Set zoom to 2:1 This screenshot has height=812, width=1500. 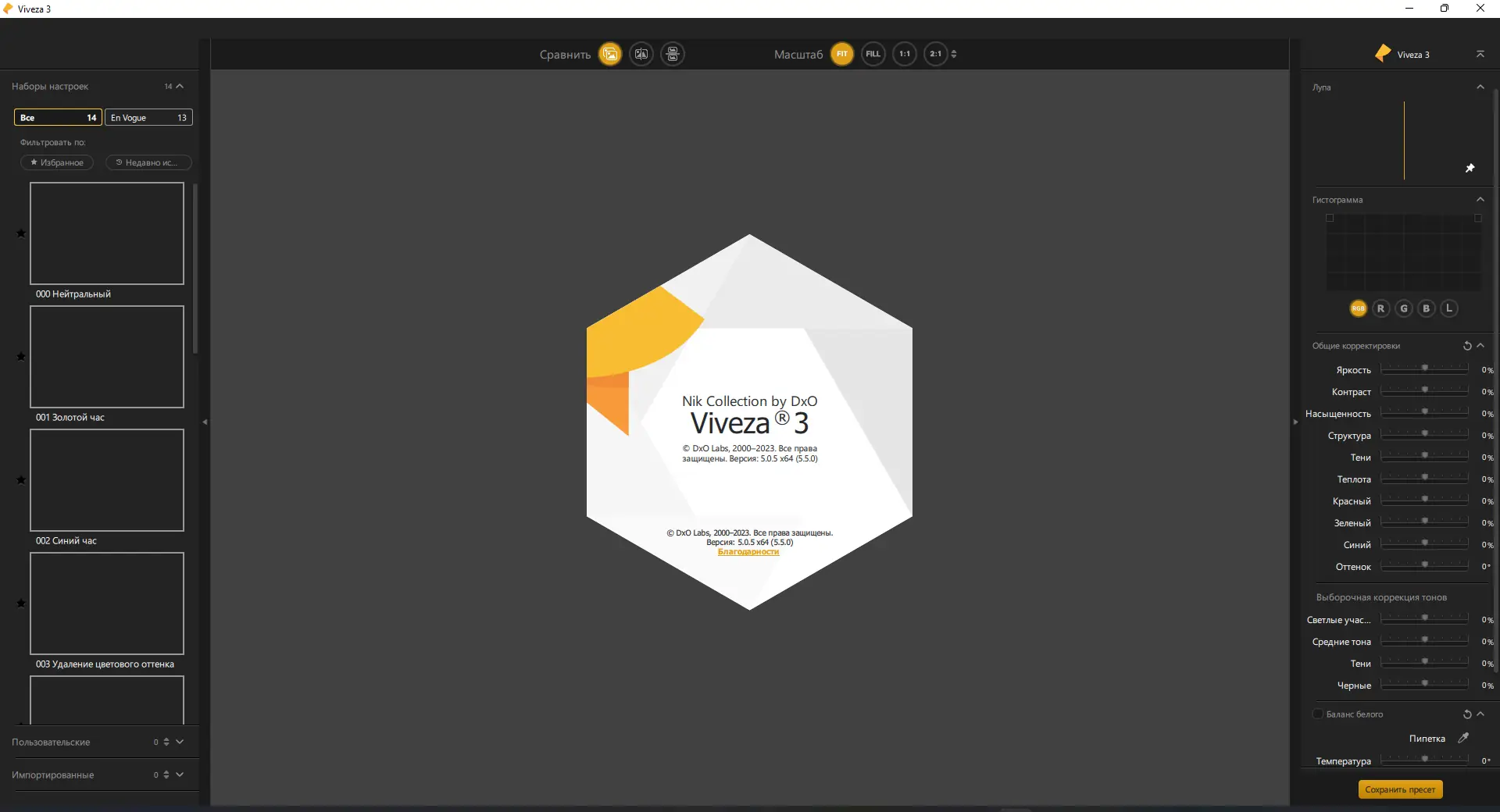[x=935, y=54]
